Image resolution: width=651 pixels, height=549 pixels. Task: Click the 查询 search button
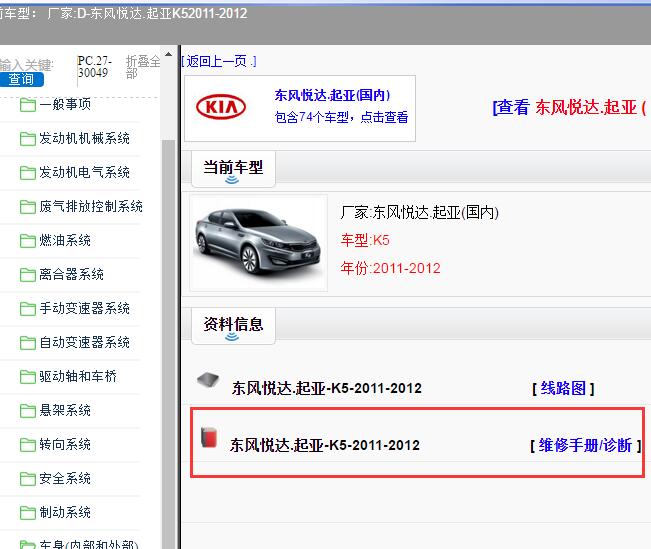point(21,79)
